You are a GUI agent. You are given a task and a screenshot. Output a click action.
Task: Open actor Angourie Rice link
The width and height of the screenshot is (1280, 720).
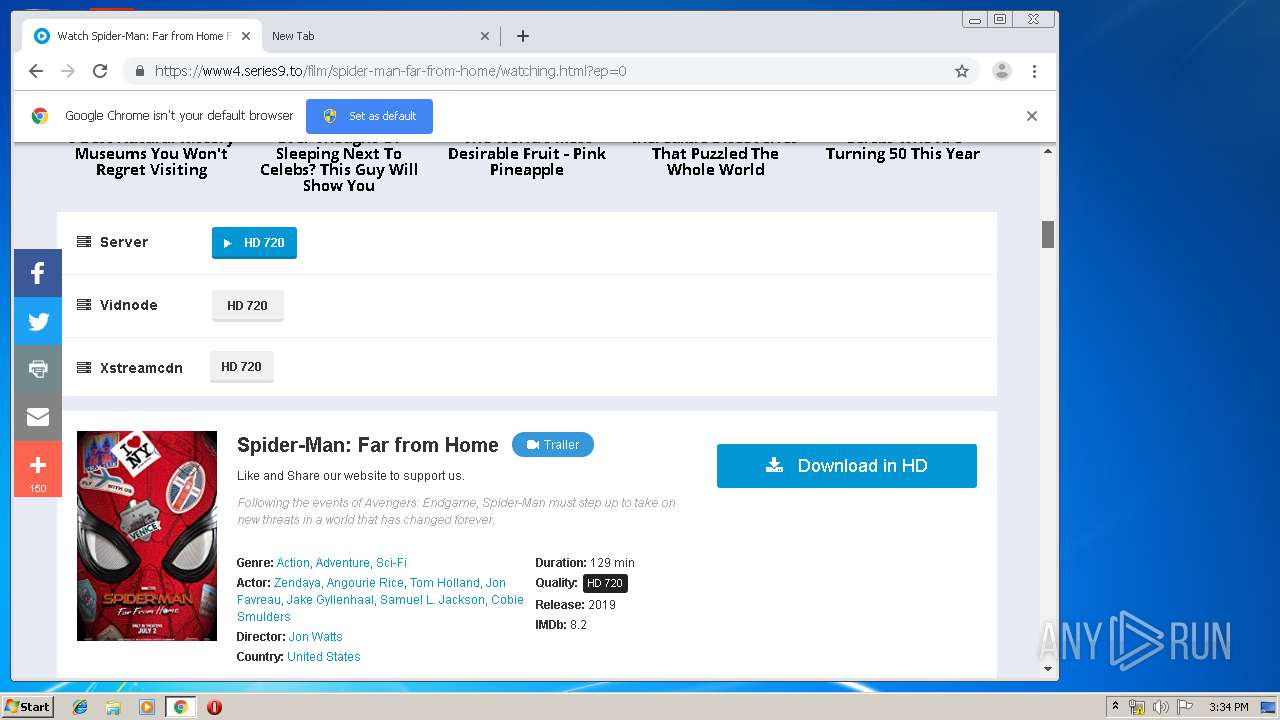point(365,583)
